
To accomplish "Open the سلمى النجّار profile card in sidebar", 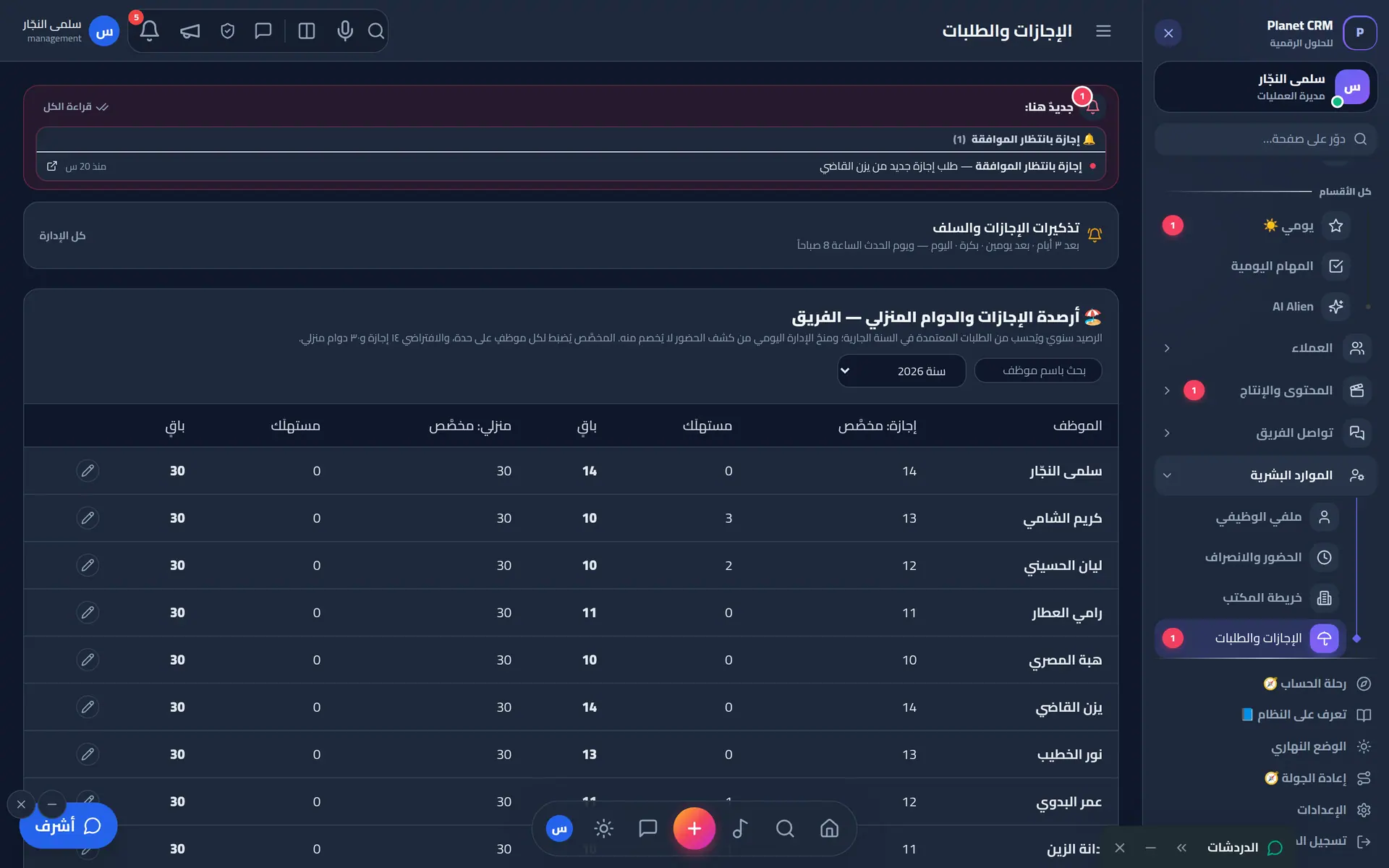I will pos(1266,87).
